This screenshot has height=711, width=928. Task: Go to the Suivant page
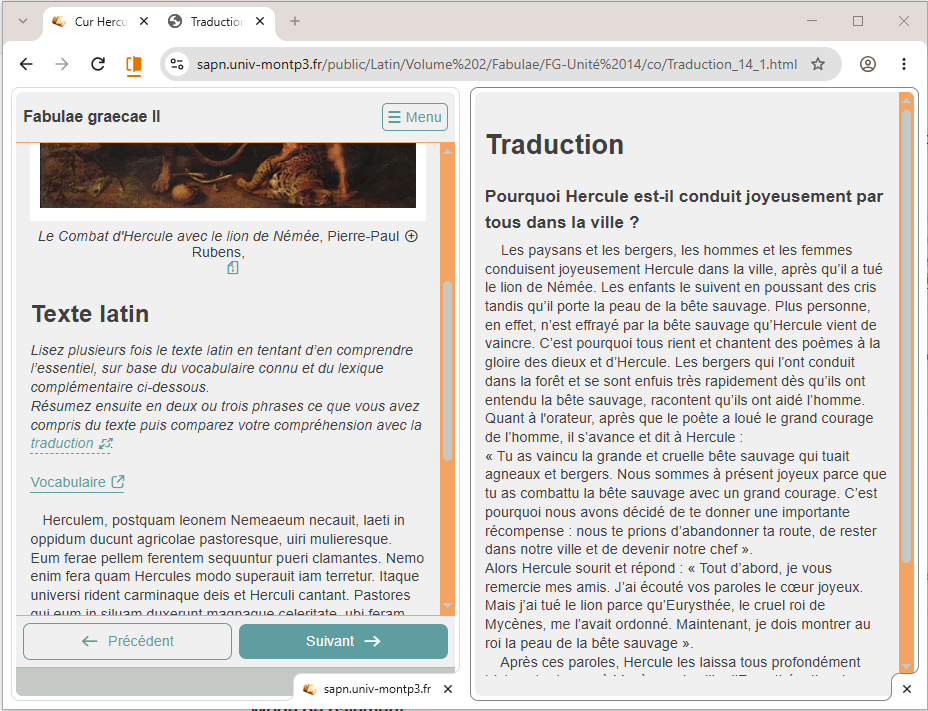click(x=343, y=641)
